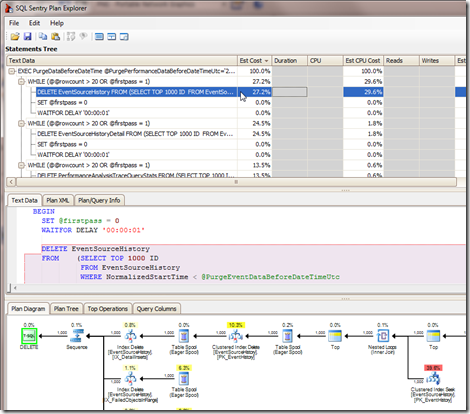This screenshot has width=470, height=414.
Task: Collapse the WHILE 13.5% statement
Action: click(21, 165)
